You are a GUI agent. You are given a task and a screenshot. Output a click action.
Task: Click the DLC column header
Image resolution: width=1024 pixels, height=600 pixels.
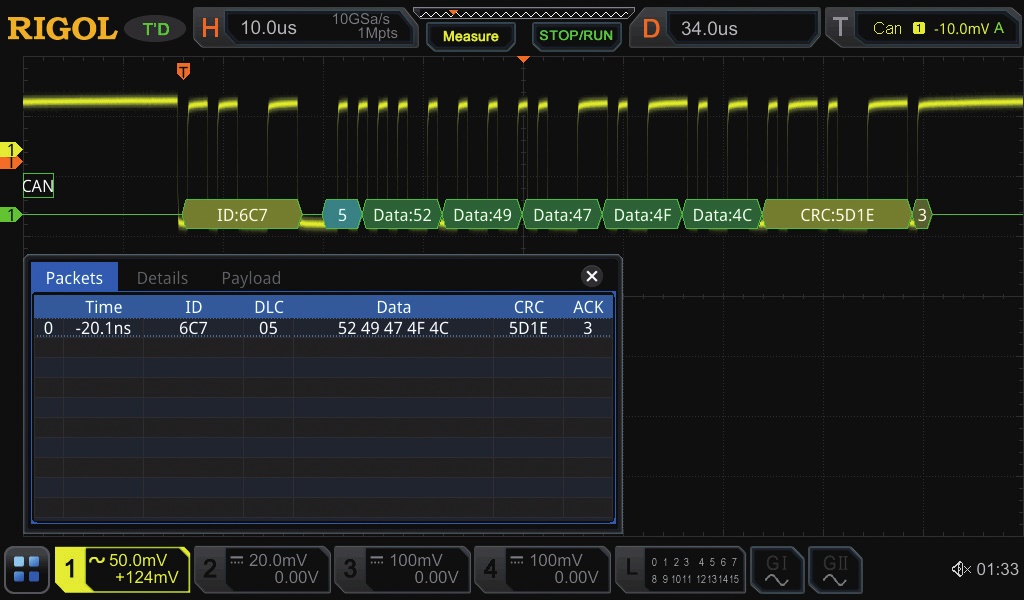coord(268,307)
